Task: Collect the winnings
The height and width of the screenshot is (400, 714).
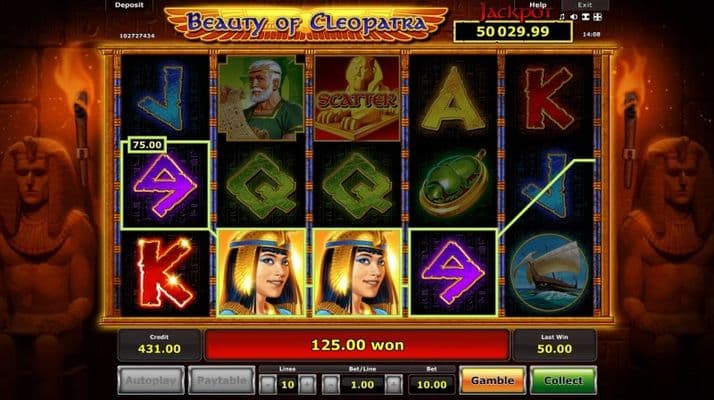Action: [563, 380]
